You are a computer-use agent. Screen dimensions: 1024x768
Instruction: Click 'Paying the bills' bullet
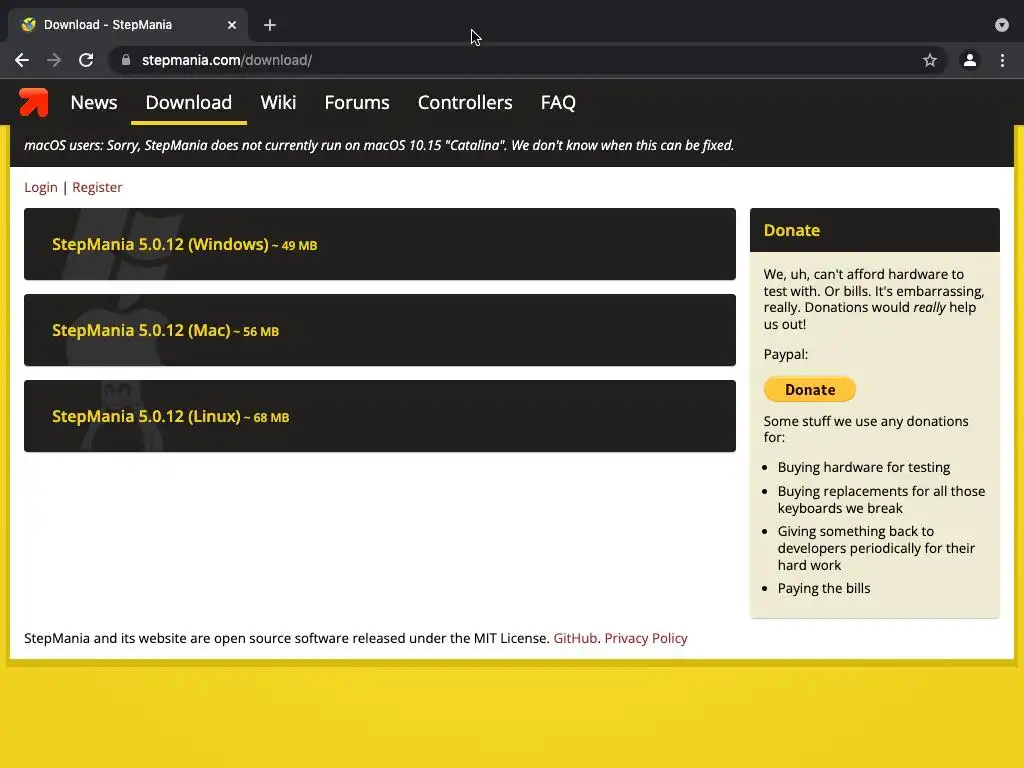click(824, 588)
